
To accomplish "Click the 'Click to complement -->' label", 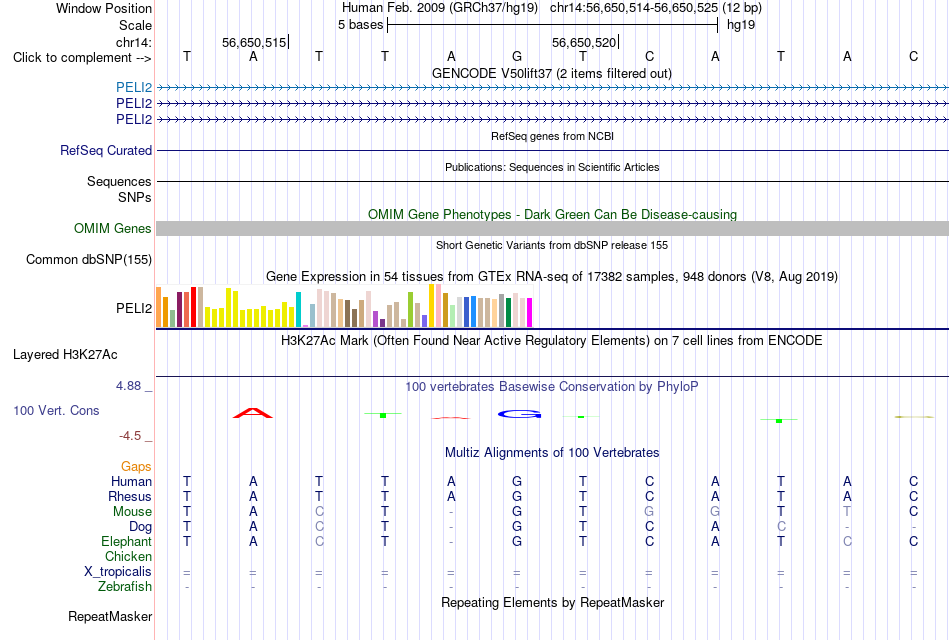I will click(x=82, y=58).
